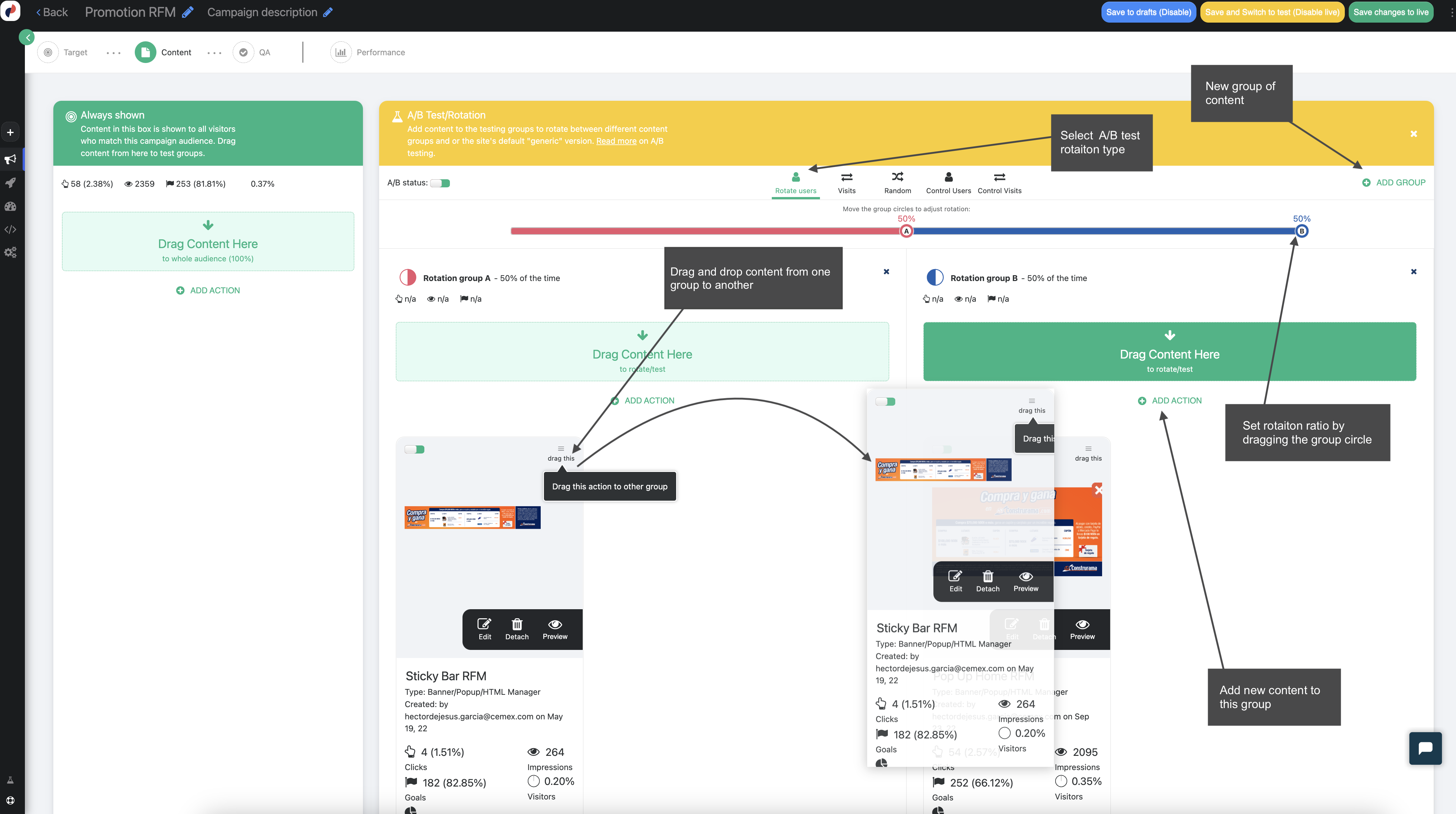Click Sticky Bar RFM title in group A

(x=445, y=676)
